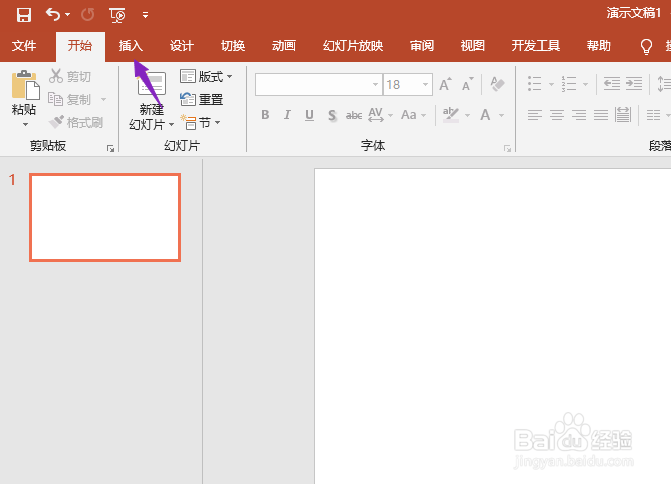The height and width of the screenshot is (484, 671).
Task: Open the undo history dropdown arrow
Action: point(68,15)
